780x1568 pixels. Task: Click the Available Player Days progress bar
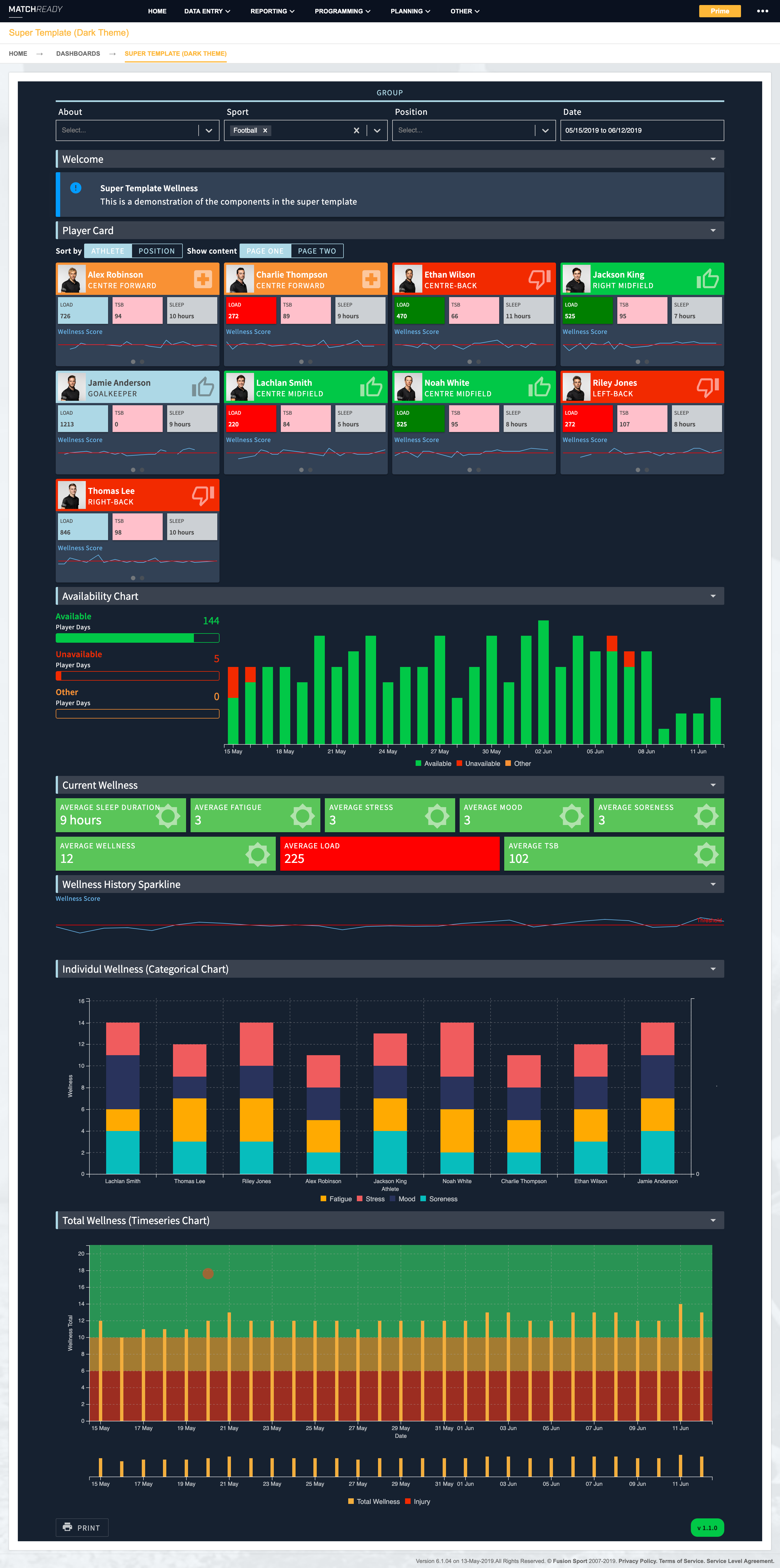tap(138, 638)
